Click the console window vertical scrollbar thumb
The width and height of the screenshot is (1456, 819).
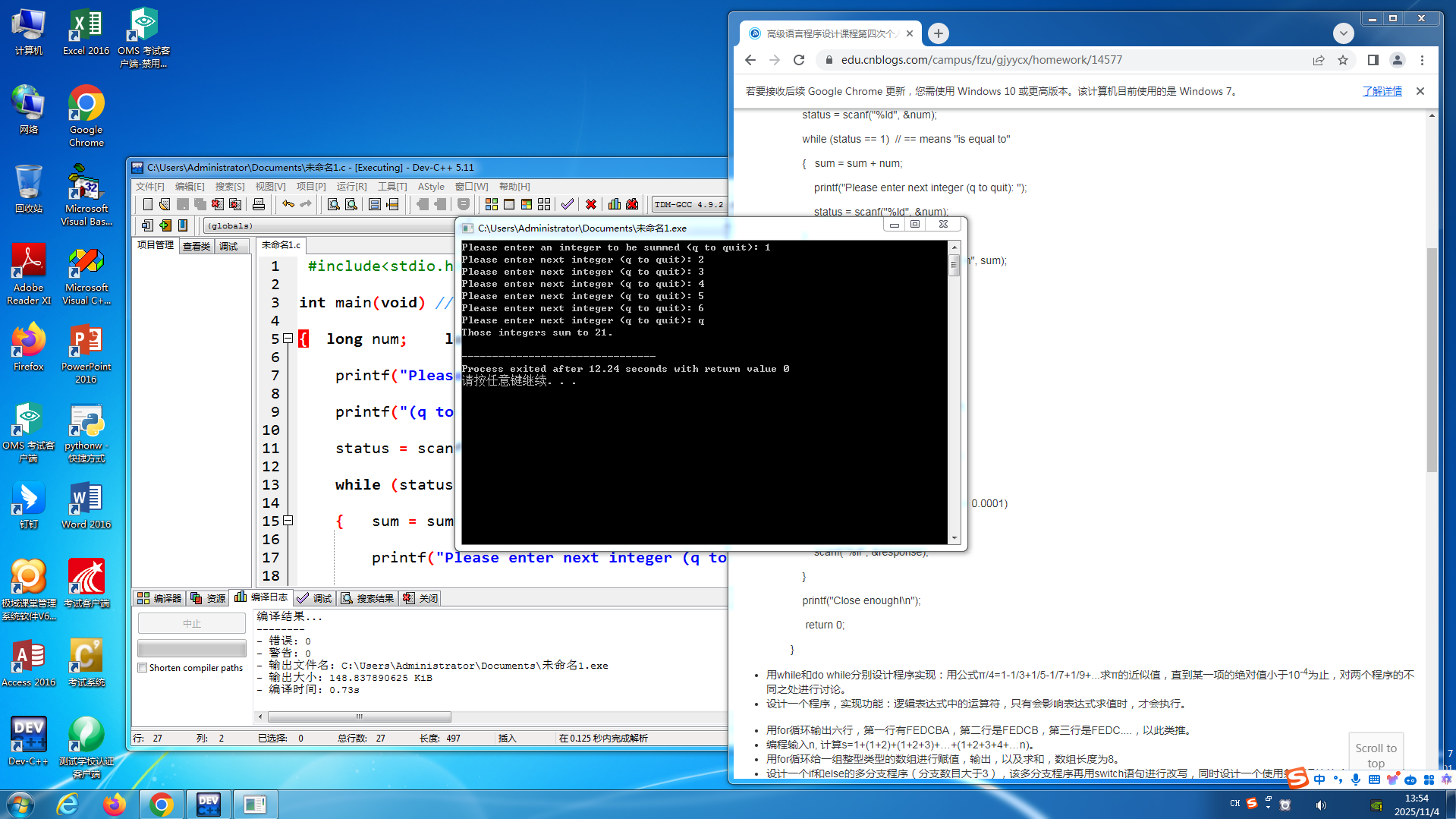tap(954, 266)
